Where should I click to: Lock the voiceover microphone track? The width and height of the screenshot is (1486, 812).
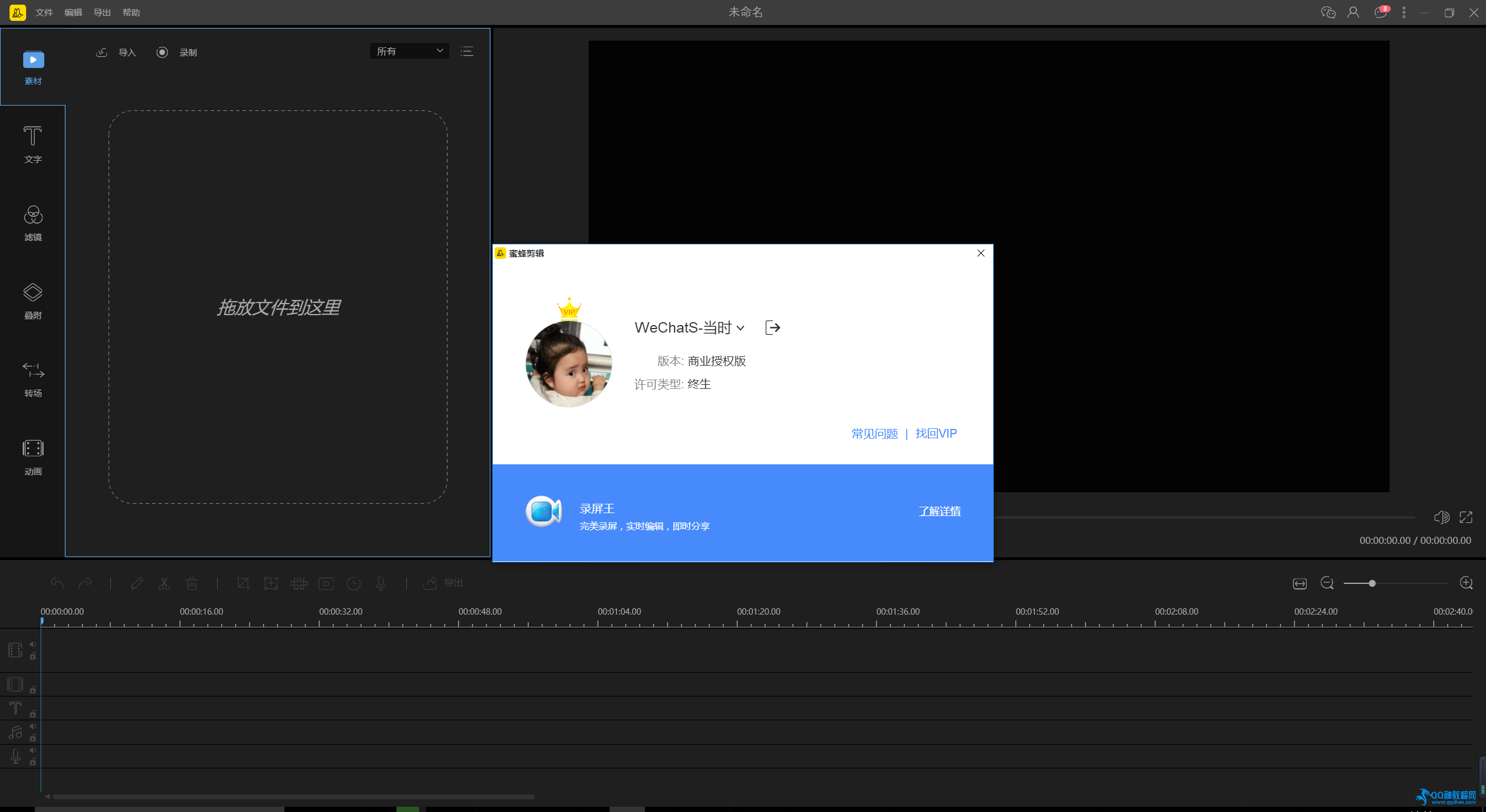coord(33,762)
